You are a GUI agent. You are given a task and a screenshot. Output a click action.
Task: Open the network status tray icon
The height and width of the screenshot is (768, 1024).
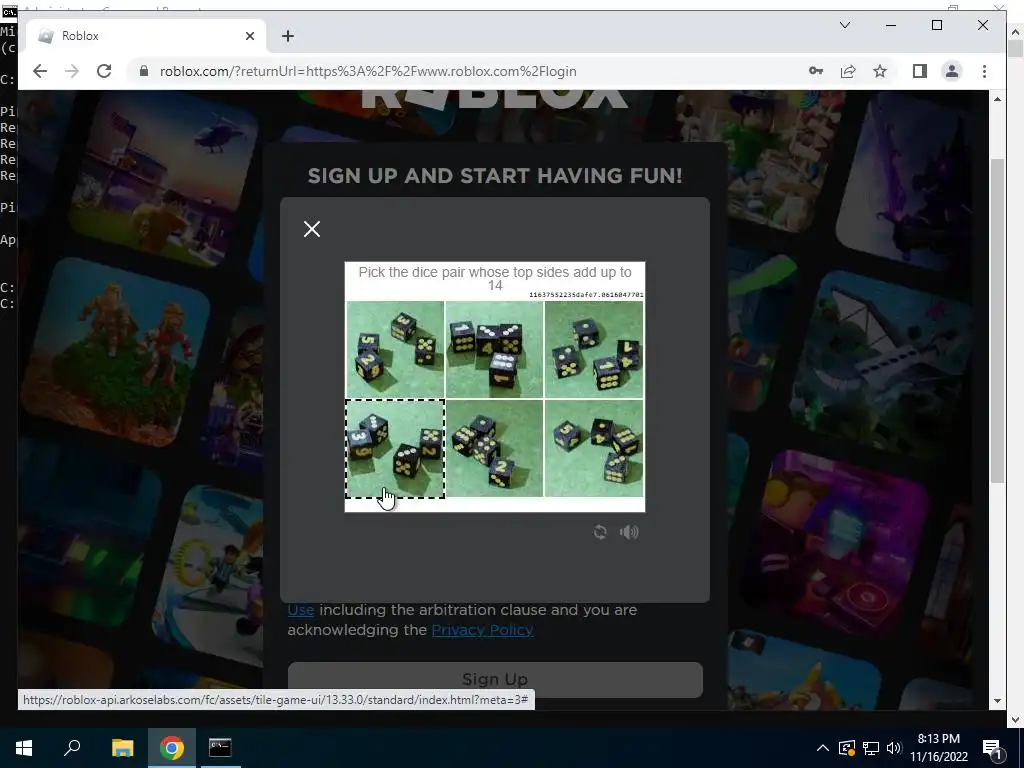coord(871,748)
